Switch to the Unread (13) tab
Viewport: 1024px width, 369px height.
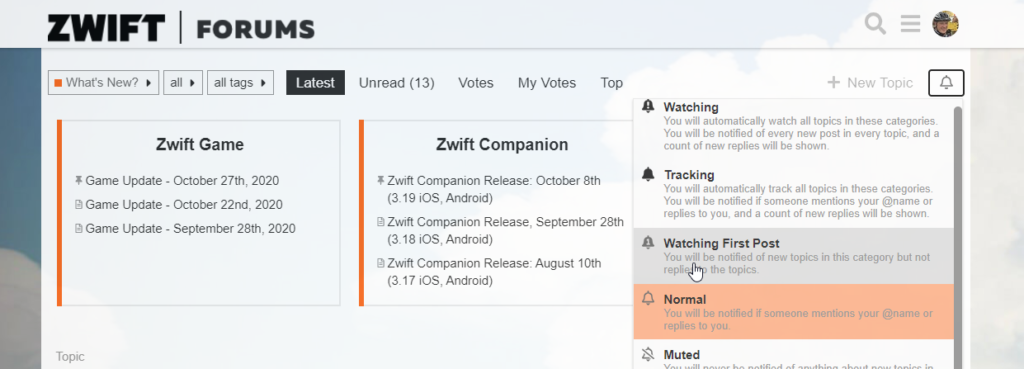396,83
